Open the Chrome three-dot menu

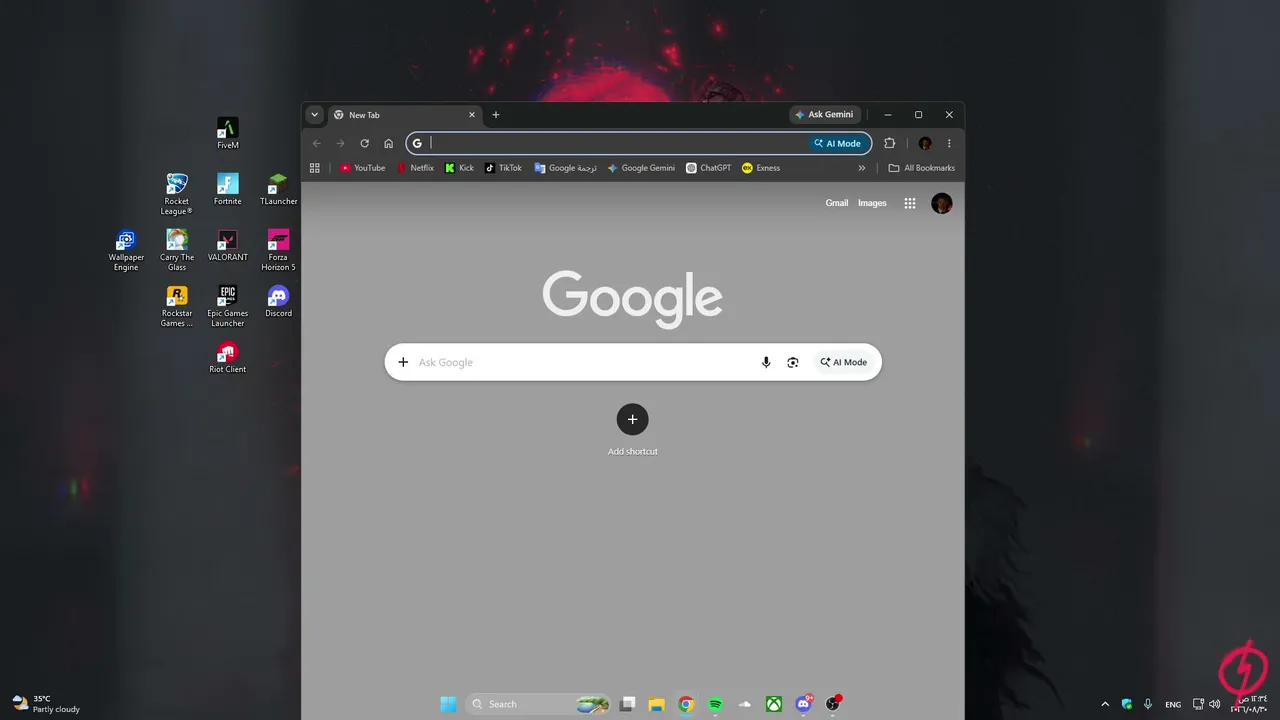point(949,143)
